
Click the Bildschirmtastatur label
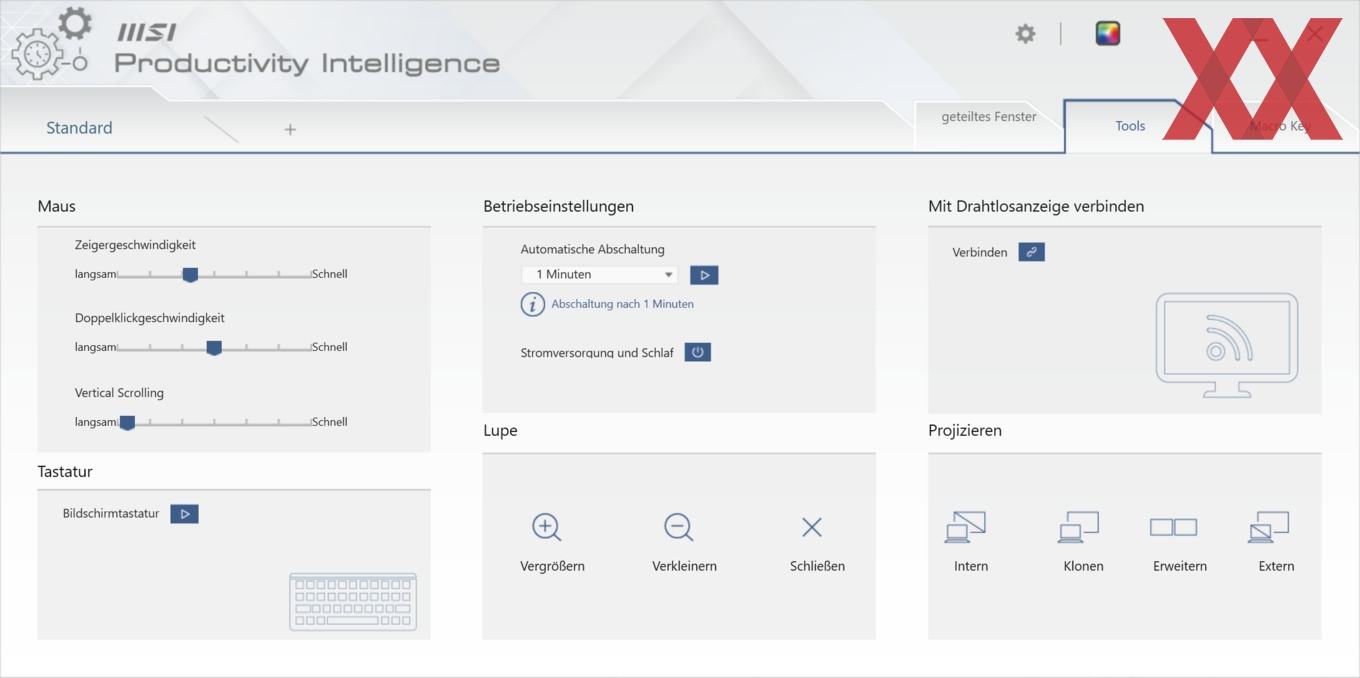click(111, 514)
